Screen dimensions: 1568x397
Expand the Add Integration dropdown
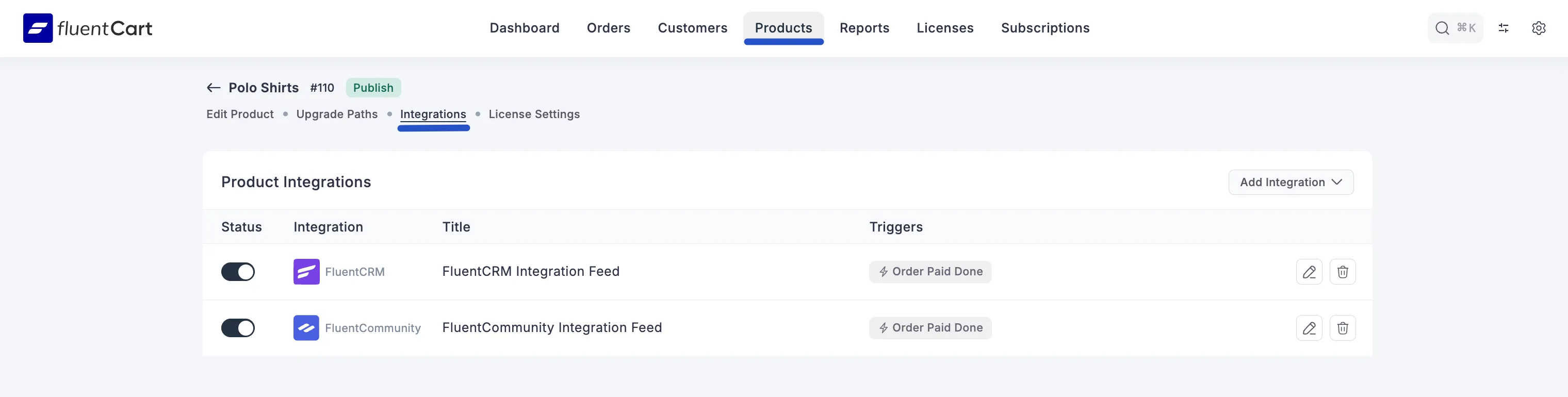[1291, 181]
